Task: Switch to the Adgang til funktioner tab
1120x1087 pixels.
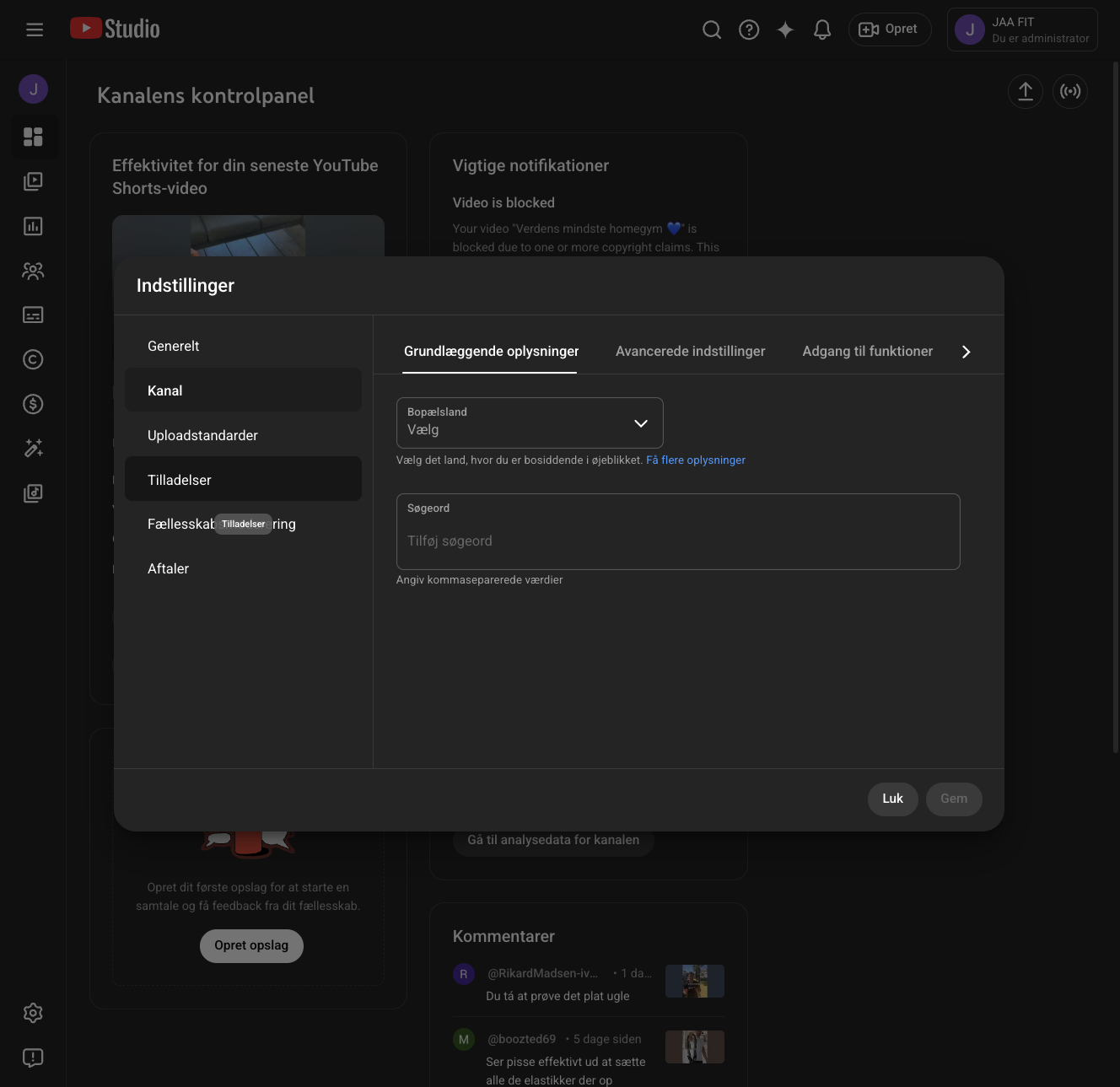Action: (867, 352)
